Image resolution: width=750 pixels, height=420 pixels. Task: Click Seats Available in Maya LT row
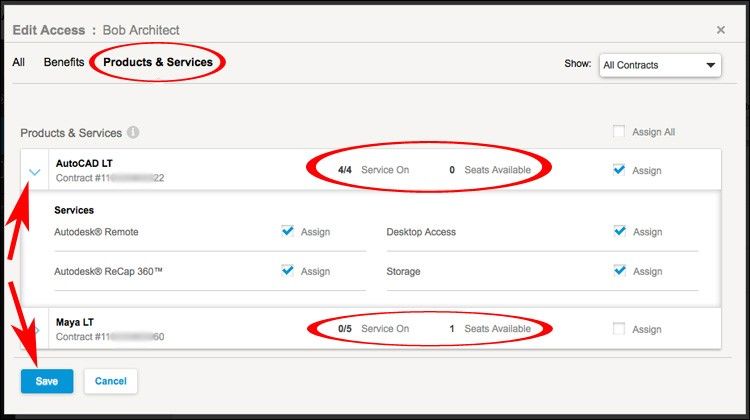pyautogui.click(x=497, y=329)
